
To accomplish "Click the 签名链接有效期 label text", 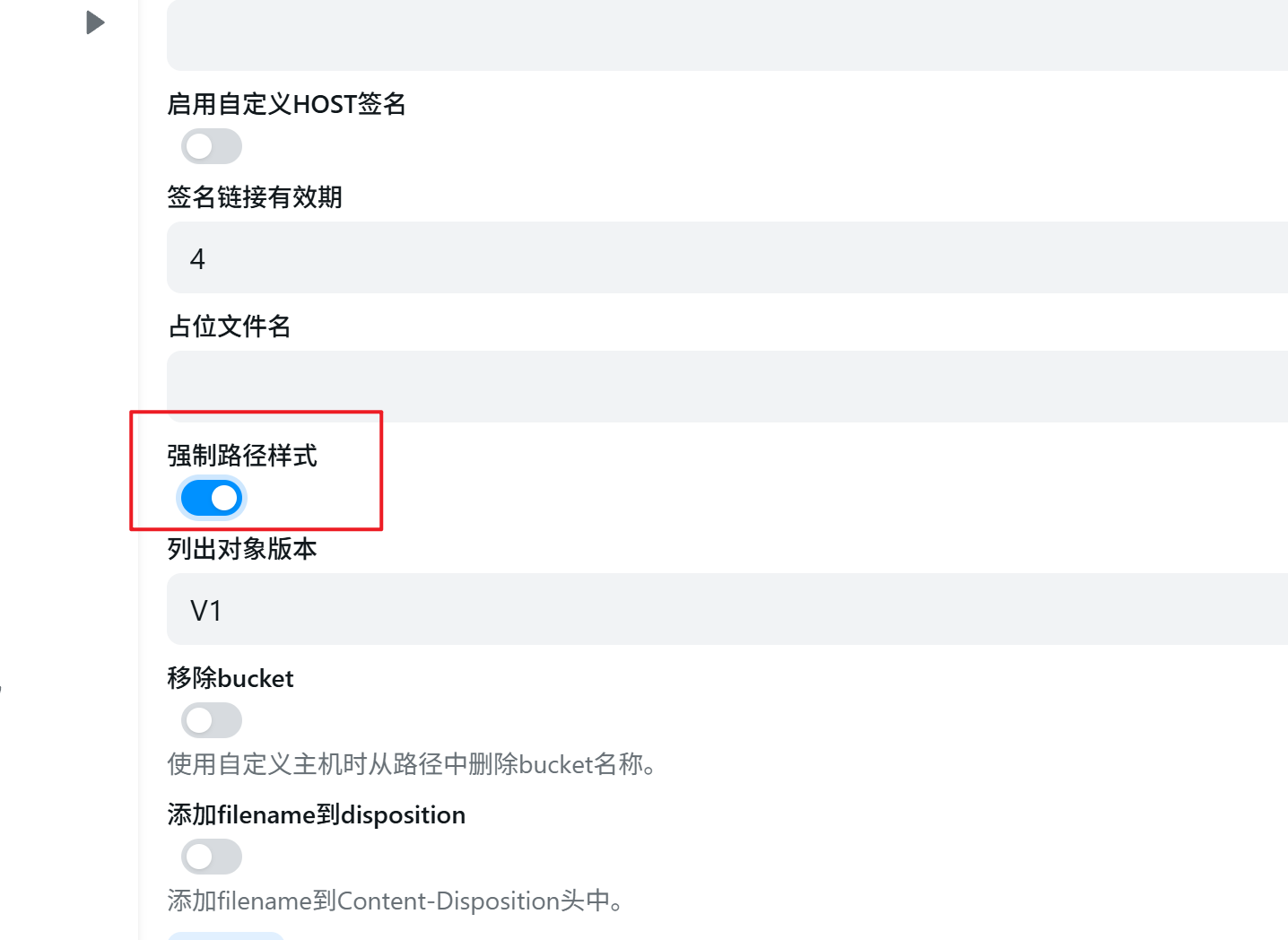I will point(255,197).
